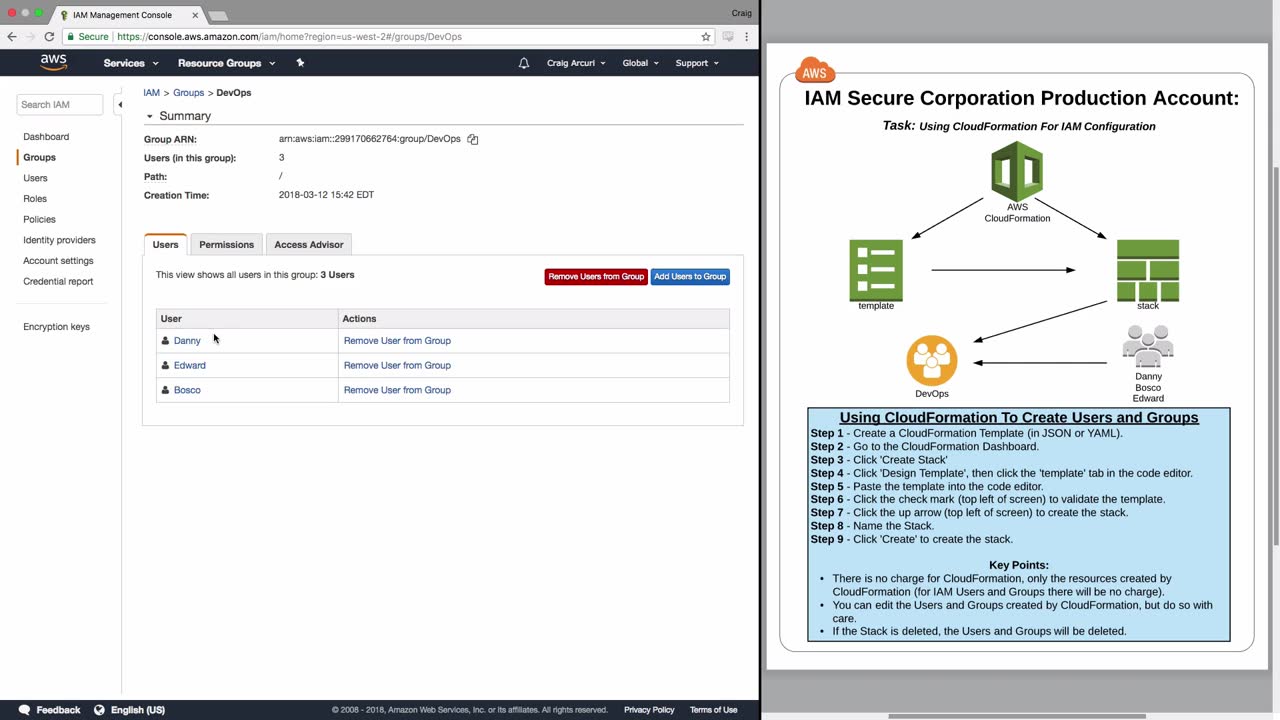Open the Craig Arcuri account menu

point(576,63)
